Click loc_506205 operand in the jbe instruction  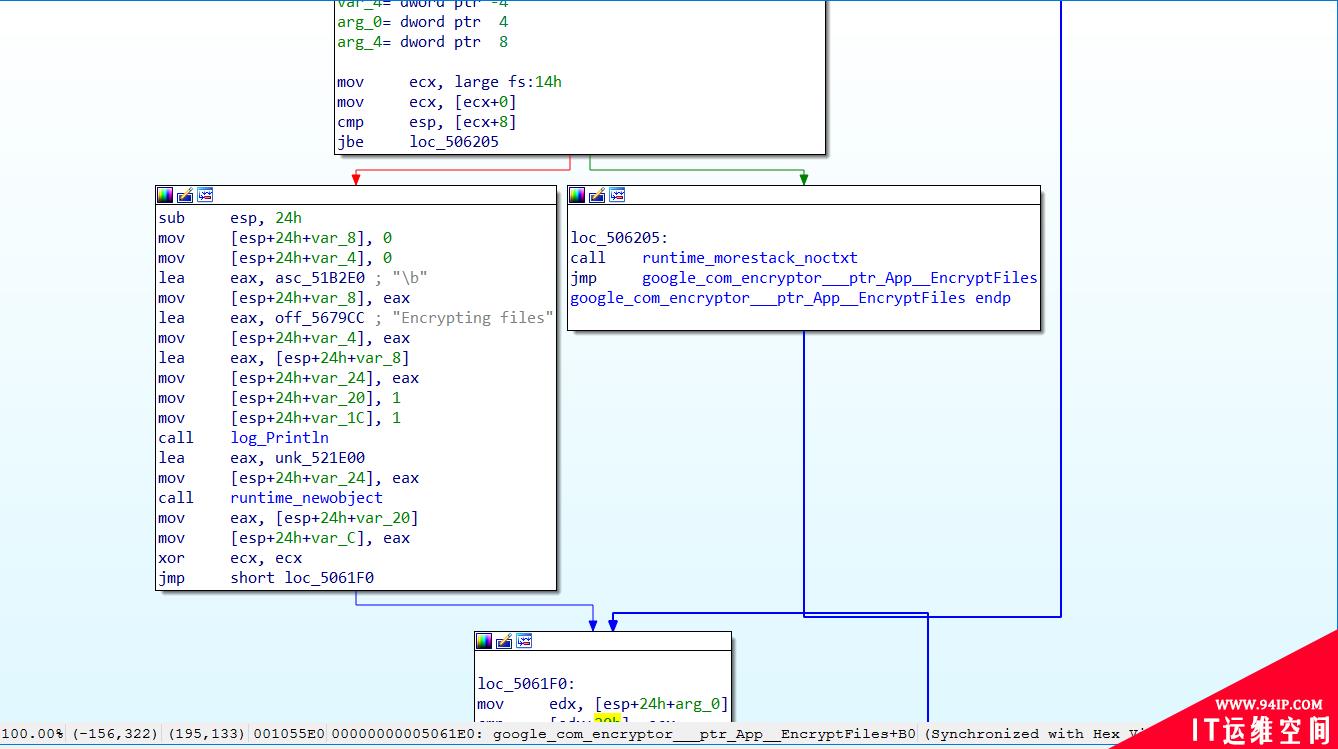pos(454,142)
